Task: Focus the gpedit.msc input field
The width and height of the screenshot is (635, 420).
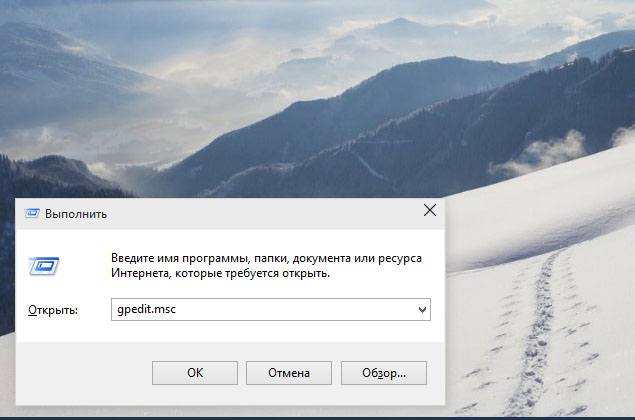Action: [271, 309]
